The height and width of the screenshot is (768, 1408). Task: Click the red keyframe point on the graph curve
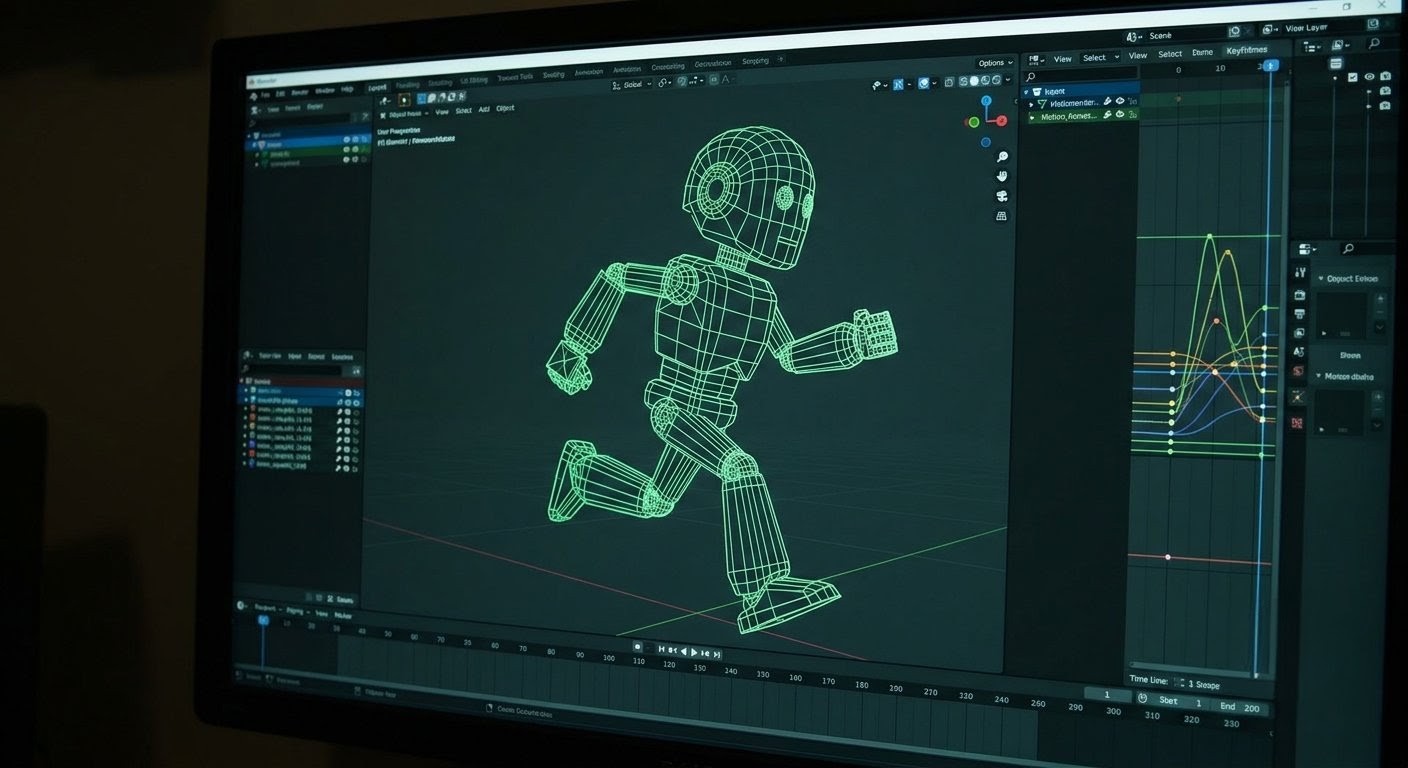1217,321
